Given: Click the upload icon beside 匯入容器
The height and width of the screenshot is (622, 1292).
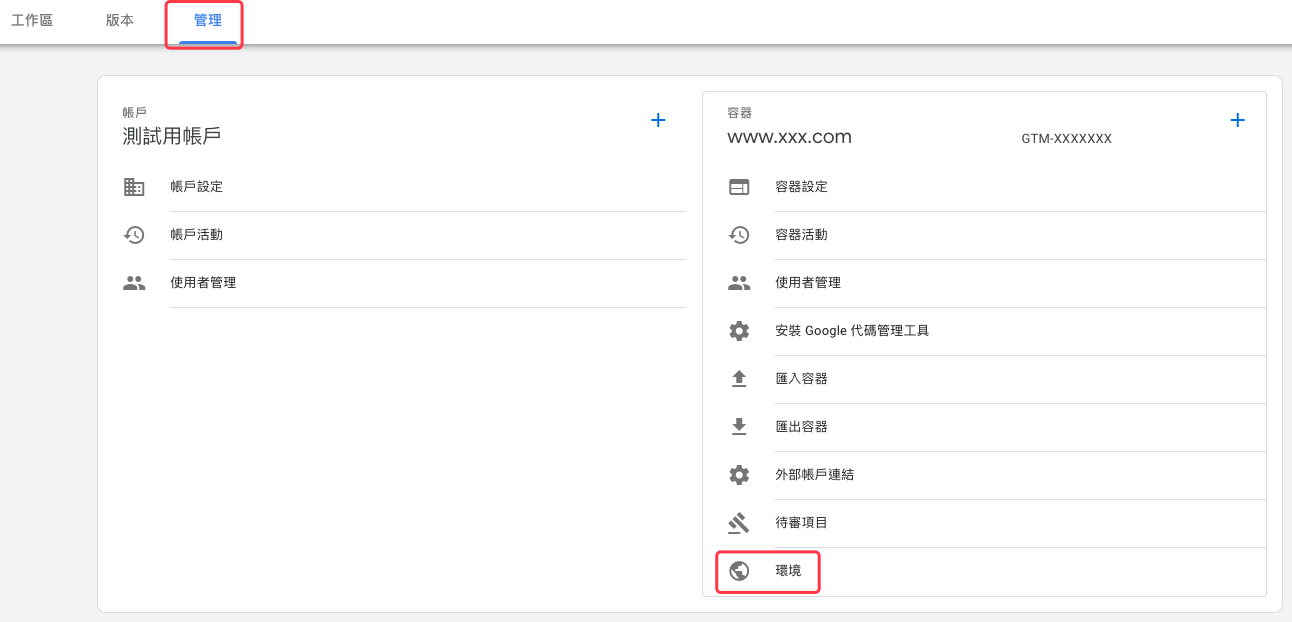Looking at the screenshot, I should coord(739,379).
